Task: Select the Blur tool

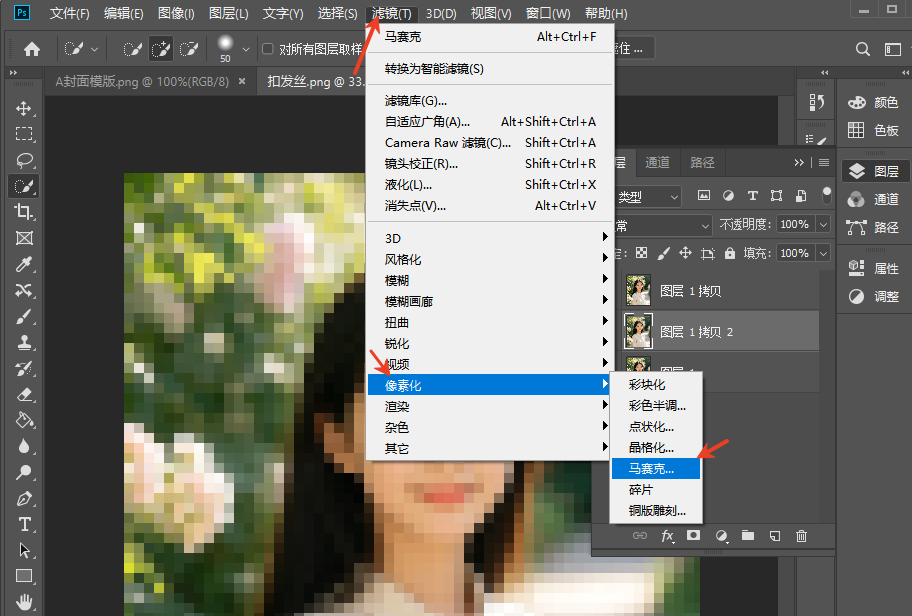Action: coord(24,446)
